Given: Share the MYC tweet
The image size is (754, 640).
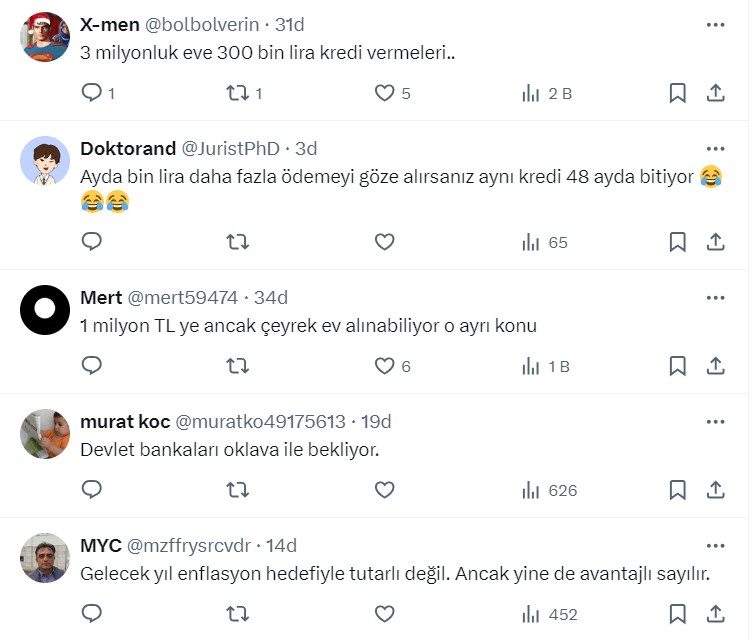Looking at the screenshot, I should click(x=716, y=614).
